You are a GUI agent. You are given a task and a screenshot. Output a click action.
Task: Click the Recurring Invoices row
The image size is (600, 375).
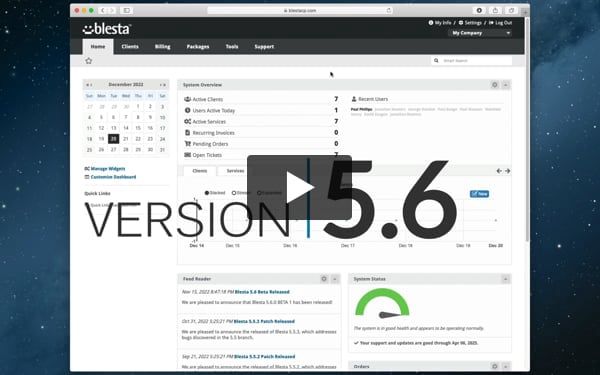point(261,132)
